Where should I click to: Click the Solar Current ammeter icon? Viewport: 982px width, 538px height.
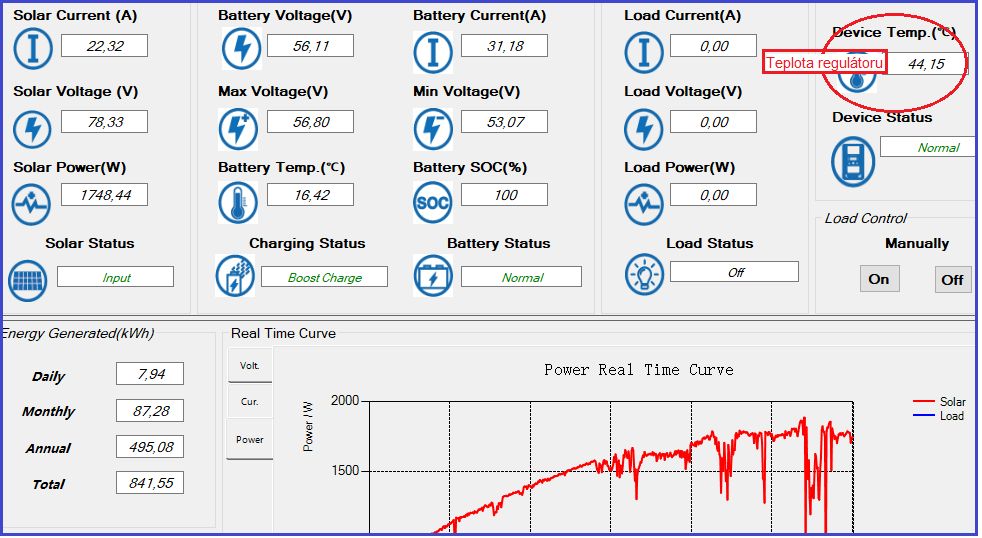(x=32, y=49)
